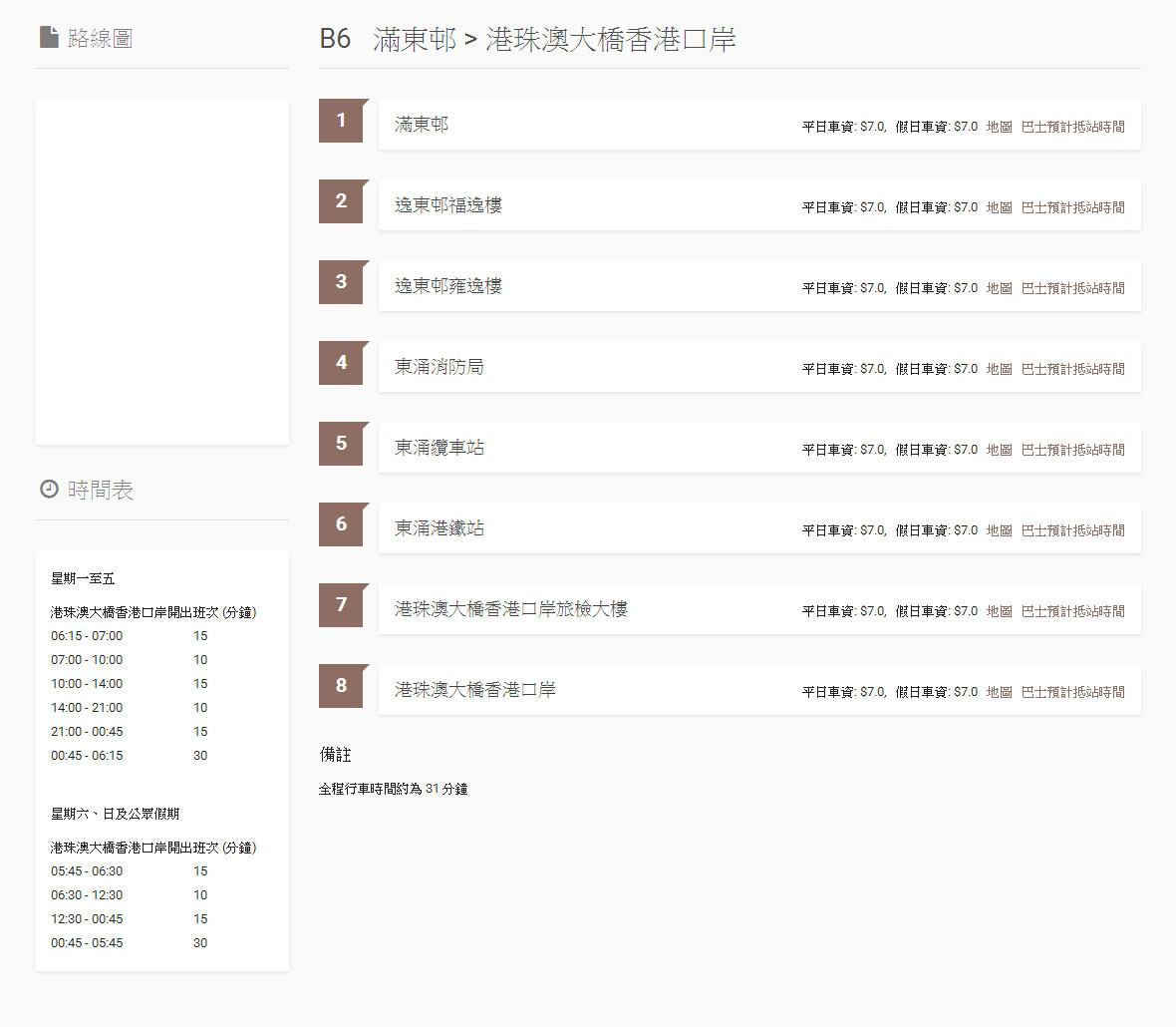Open 地圖 link for 滿東邨 stop
This screenshot has height=1027, width=1176.
pos(999,127)
